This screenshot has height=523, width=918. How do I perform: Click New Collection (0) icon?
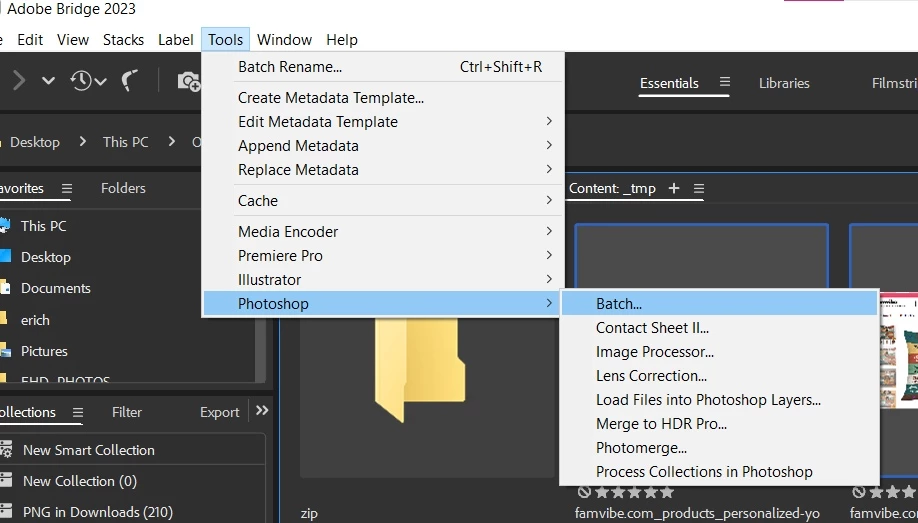pyautogui.click(x=6, y=481)
